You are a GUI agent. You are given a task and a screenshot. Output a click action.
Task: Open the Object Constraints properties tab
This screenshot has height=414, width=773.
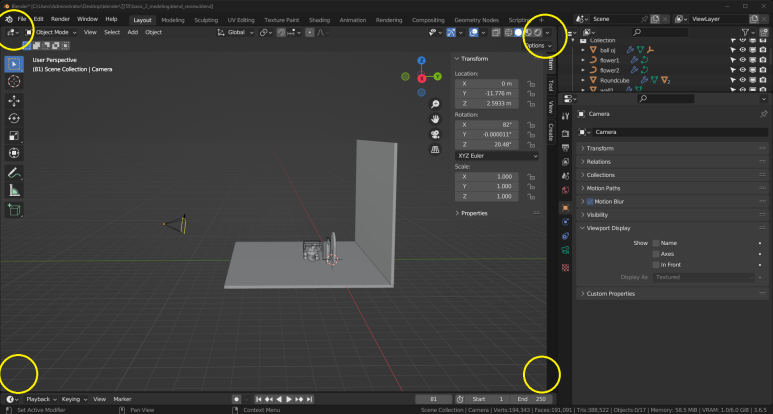(x=565, y=236)
